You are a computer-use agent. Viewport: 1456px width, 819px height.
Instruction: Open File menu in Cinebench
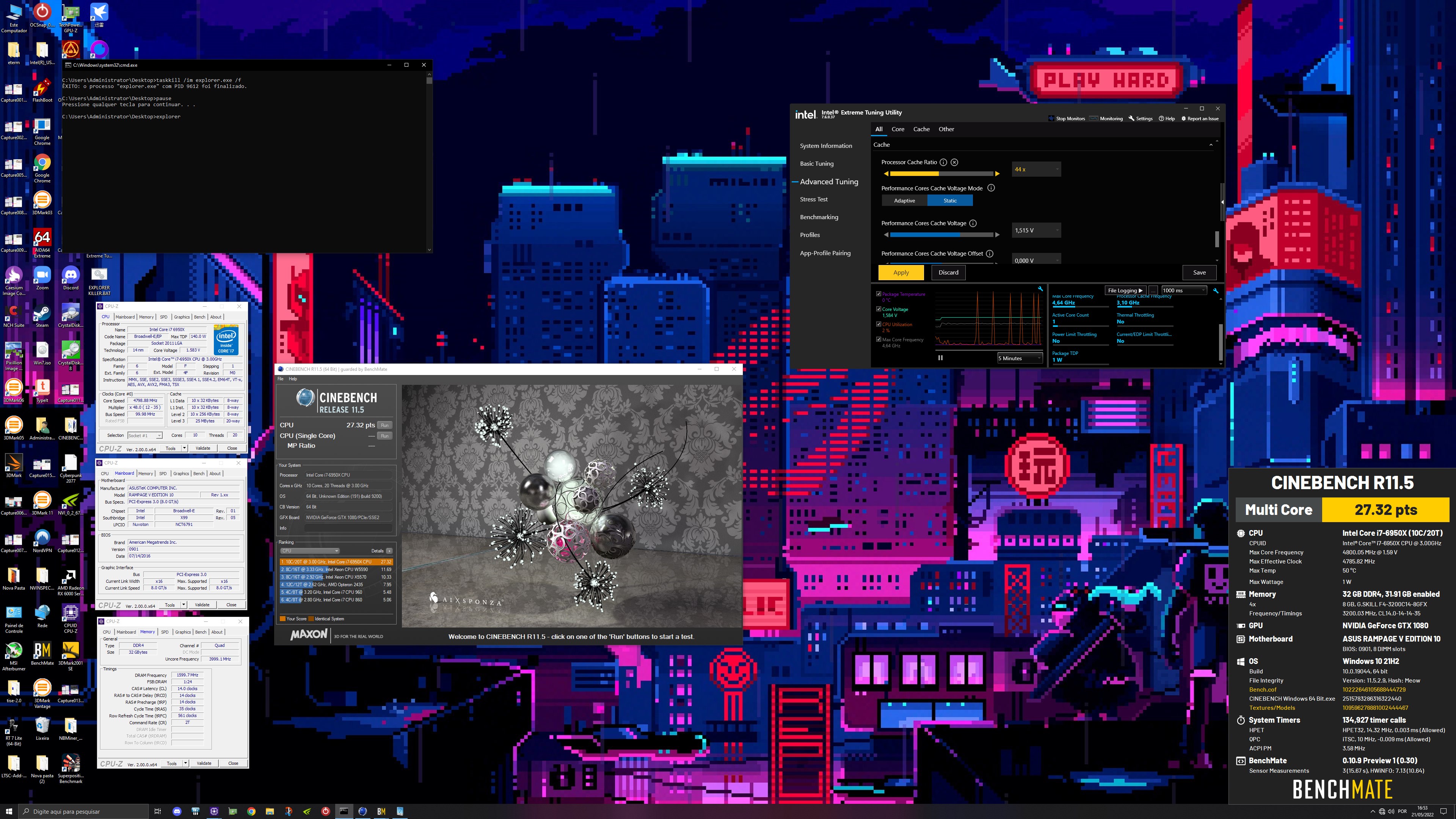click(280, 379)
